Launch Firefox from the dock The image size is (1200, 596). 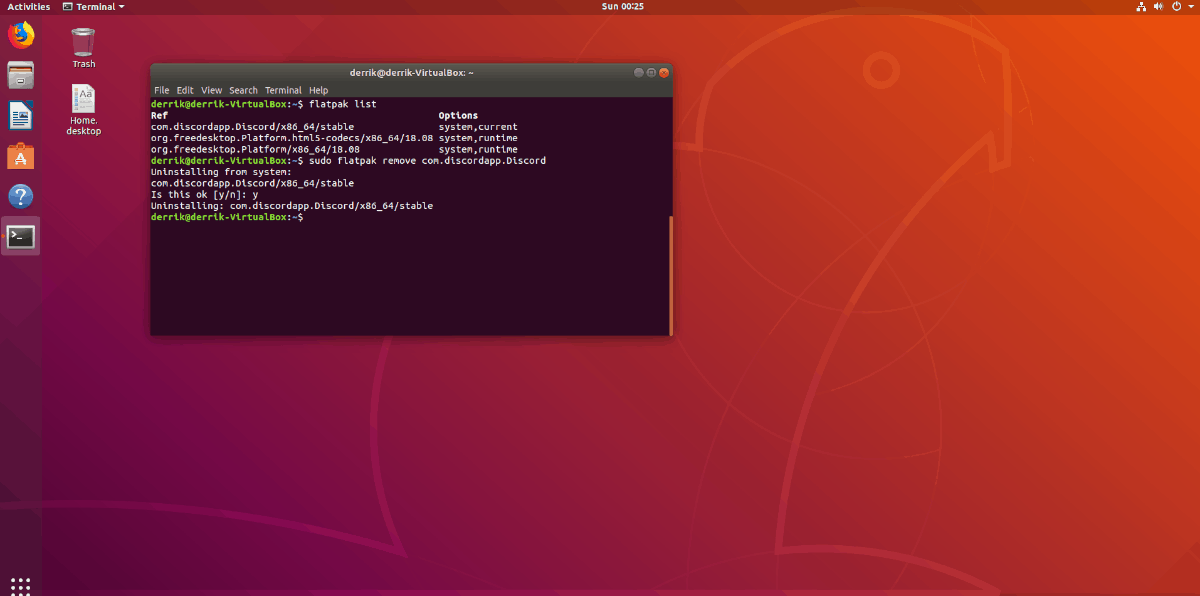pos(20,33)
